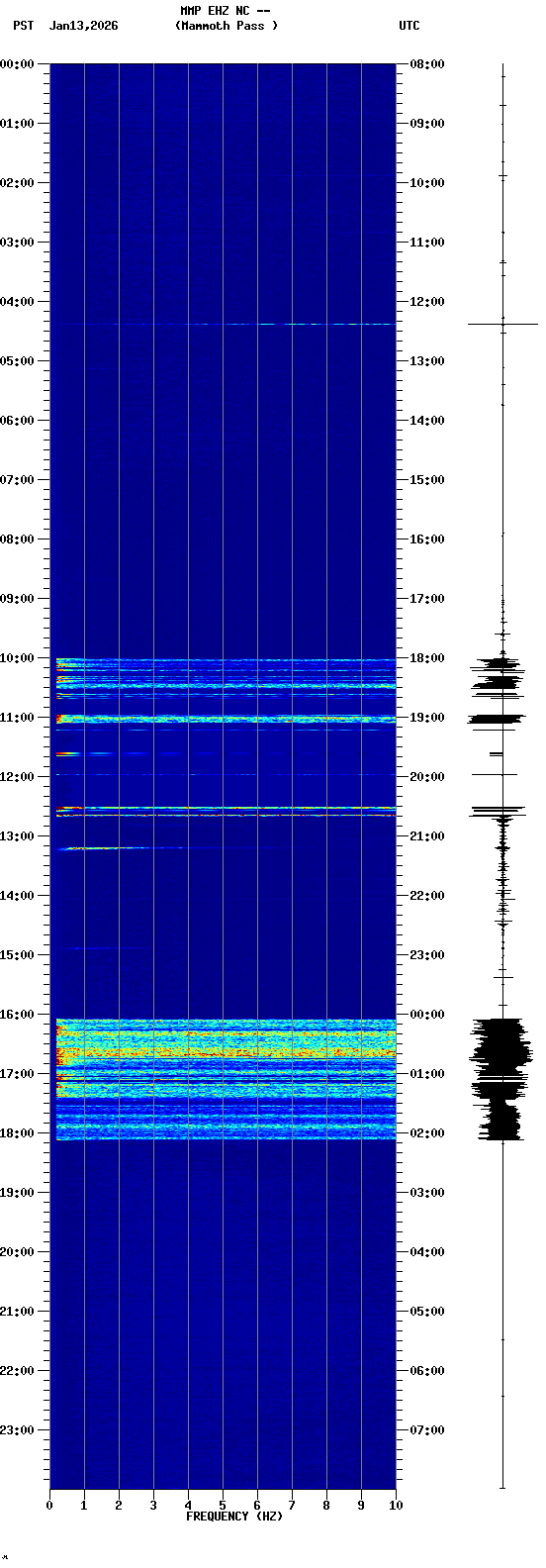Click the '00:00' UTC time label

click(427, 1015)
